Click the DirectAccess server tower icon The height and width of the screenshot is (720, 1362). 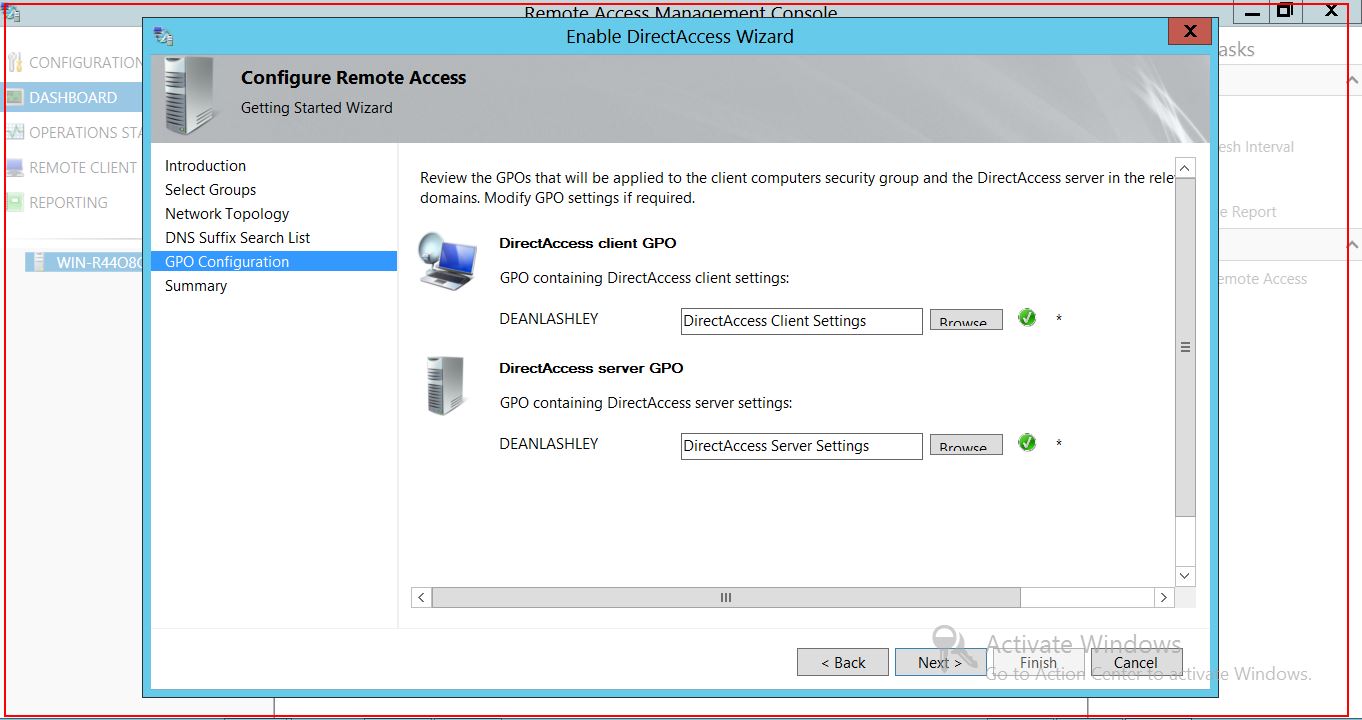[x=445, y=386]
